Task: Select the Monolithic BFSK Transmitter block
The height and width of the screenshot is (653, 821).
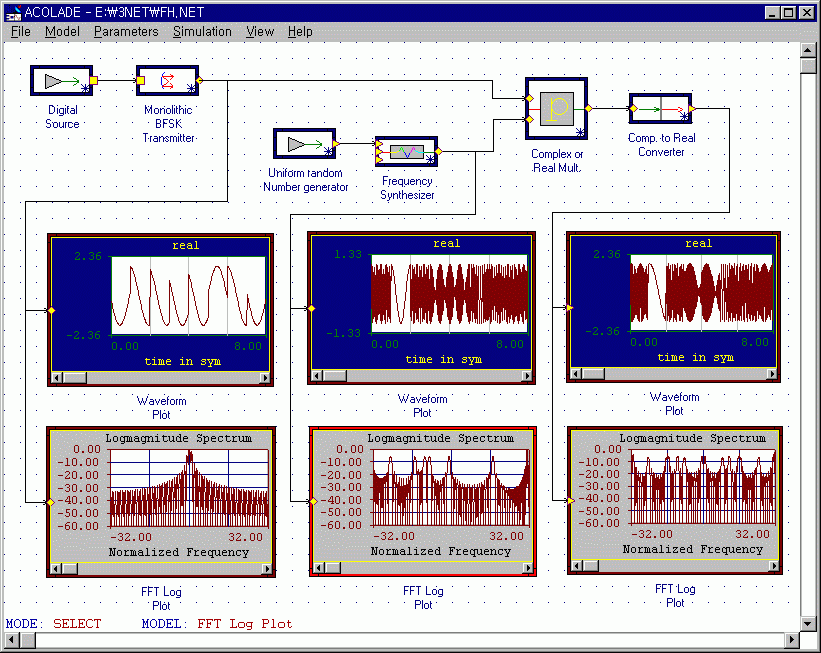Action: tap(168, 81)
